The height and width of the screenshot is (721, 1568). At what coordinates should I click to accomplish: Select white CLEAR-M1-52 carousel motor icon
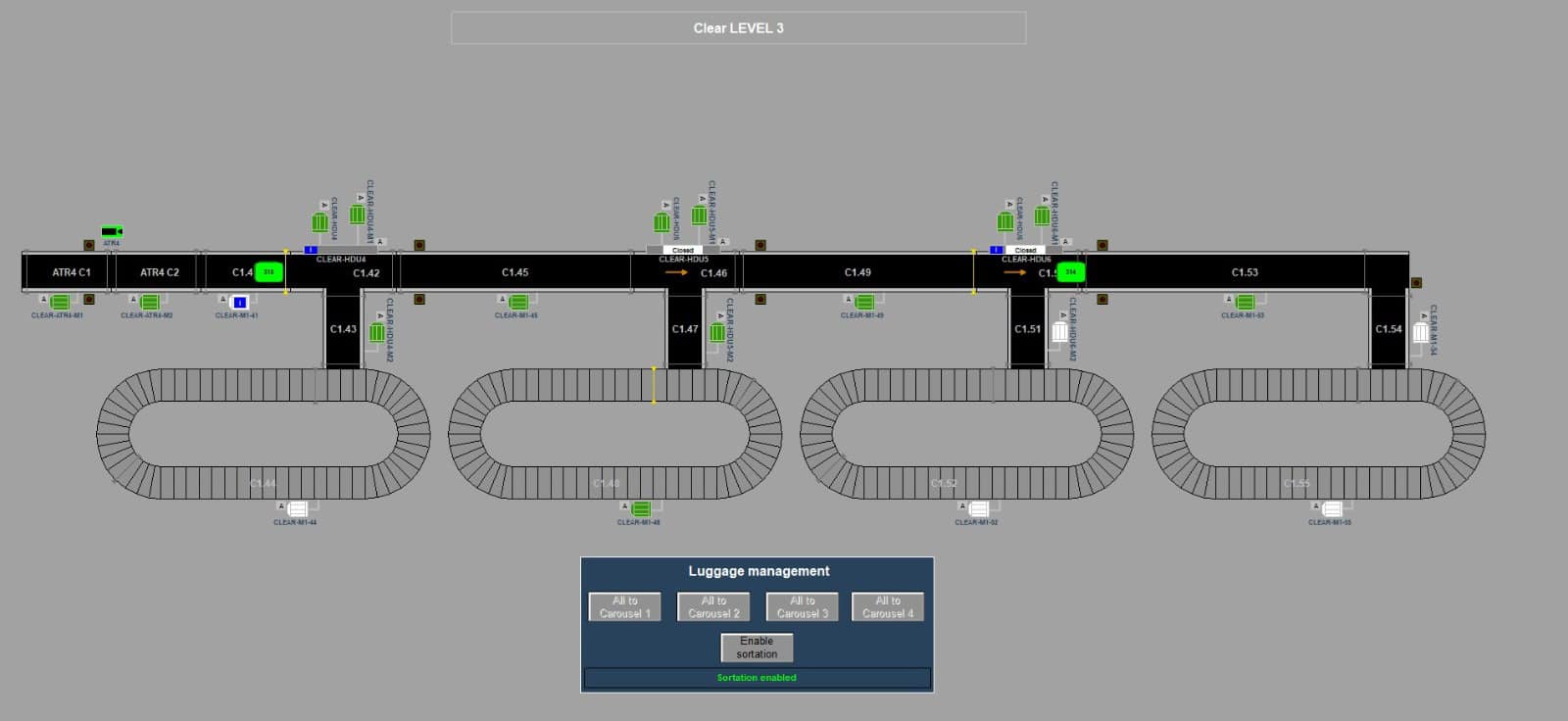click(x=978, y=508)
